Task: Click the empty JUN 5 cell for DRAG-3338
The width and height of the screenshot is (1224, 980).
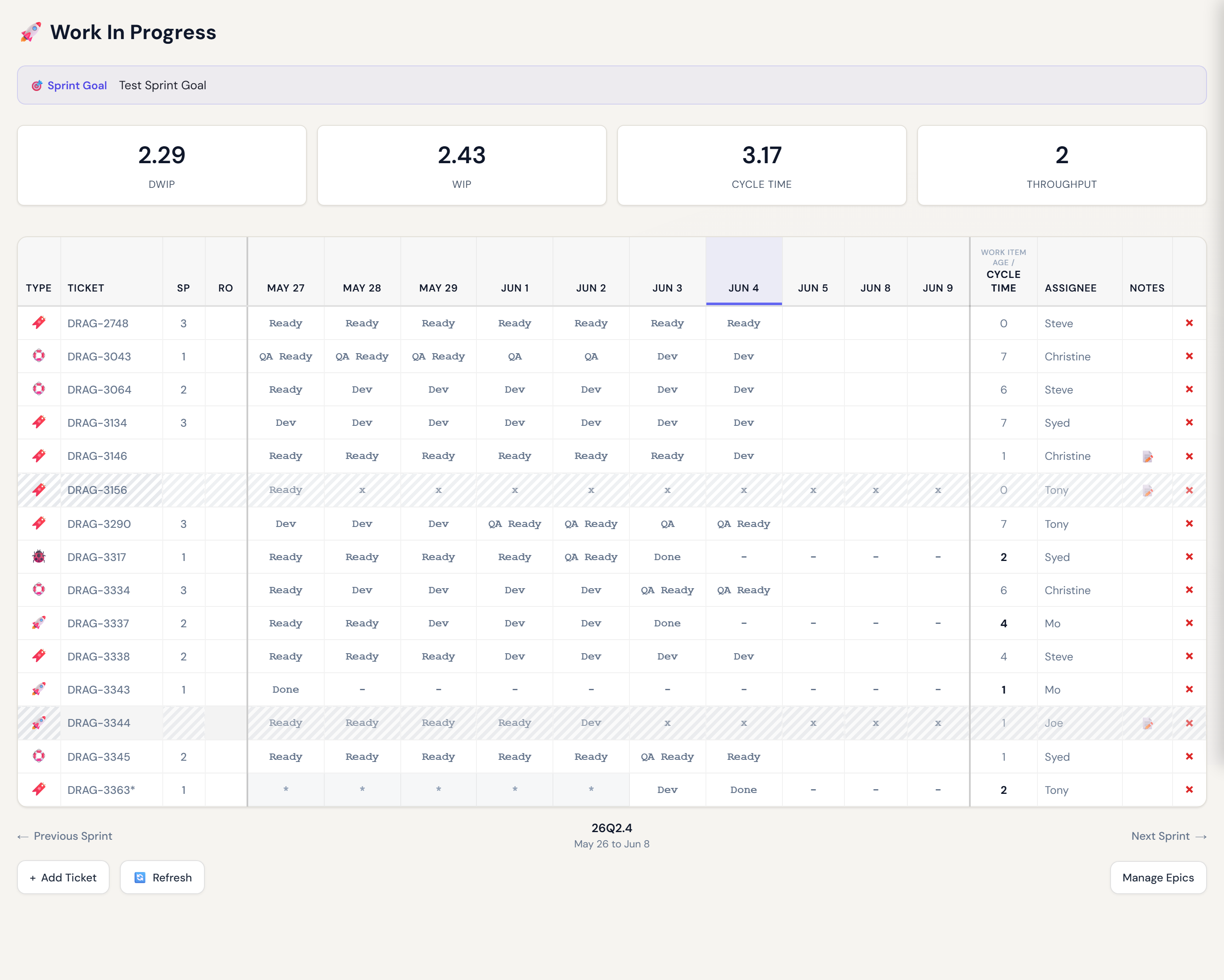Action: click(x=813, y=656)
